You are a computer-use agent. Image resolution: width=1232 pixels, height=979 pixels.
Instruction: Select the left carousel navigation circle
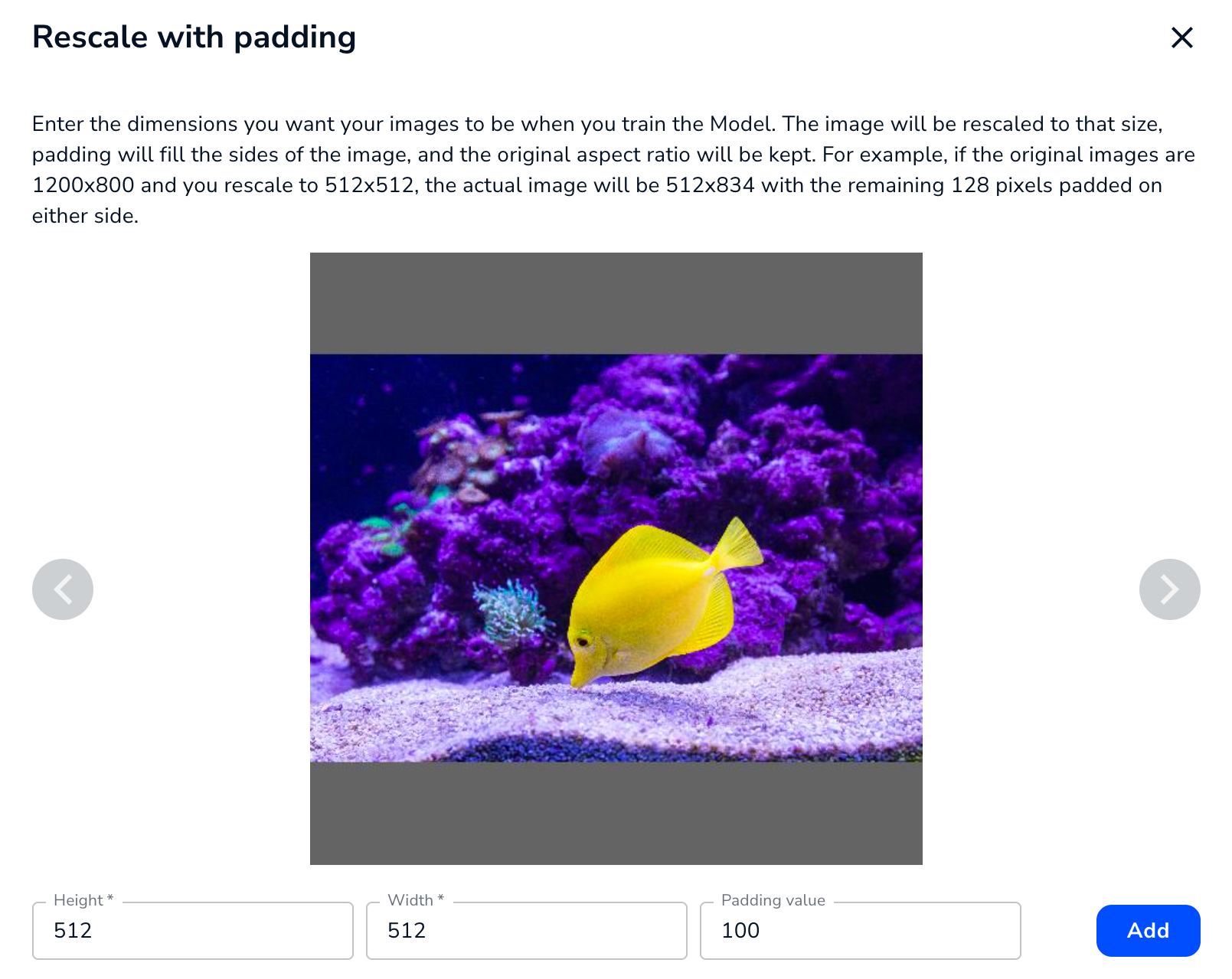62,589
